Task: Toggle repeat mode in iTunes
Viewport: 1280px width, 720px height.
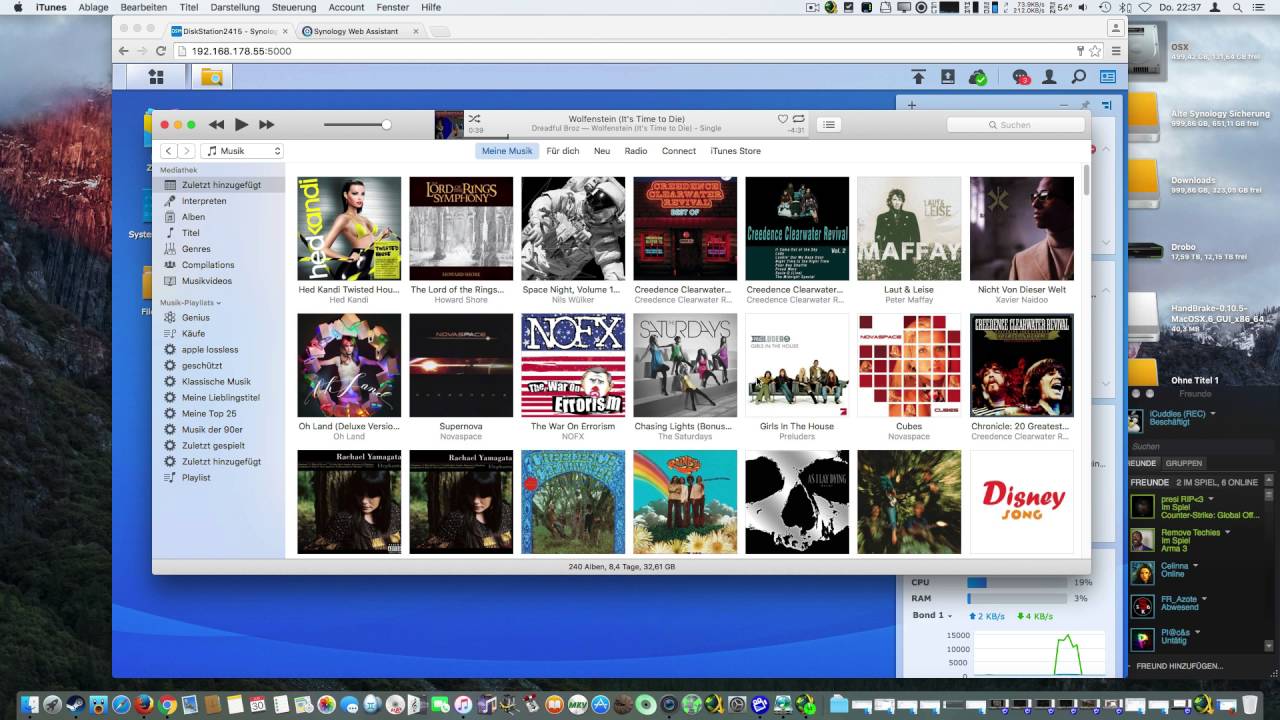Action: (799, 118)
